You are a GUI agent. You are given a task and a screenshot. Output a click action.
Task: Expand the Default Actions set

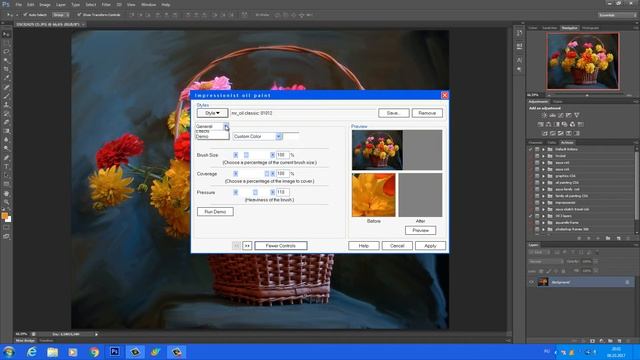coord(543,149)
